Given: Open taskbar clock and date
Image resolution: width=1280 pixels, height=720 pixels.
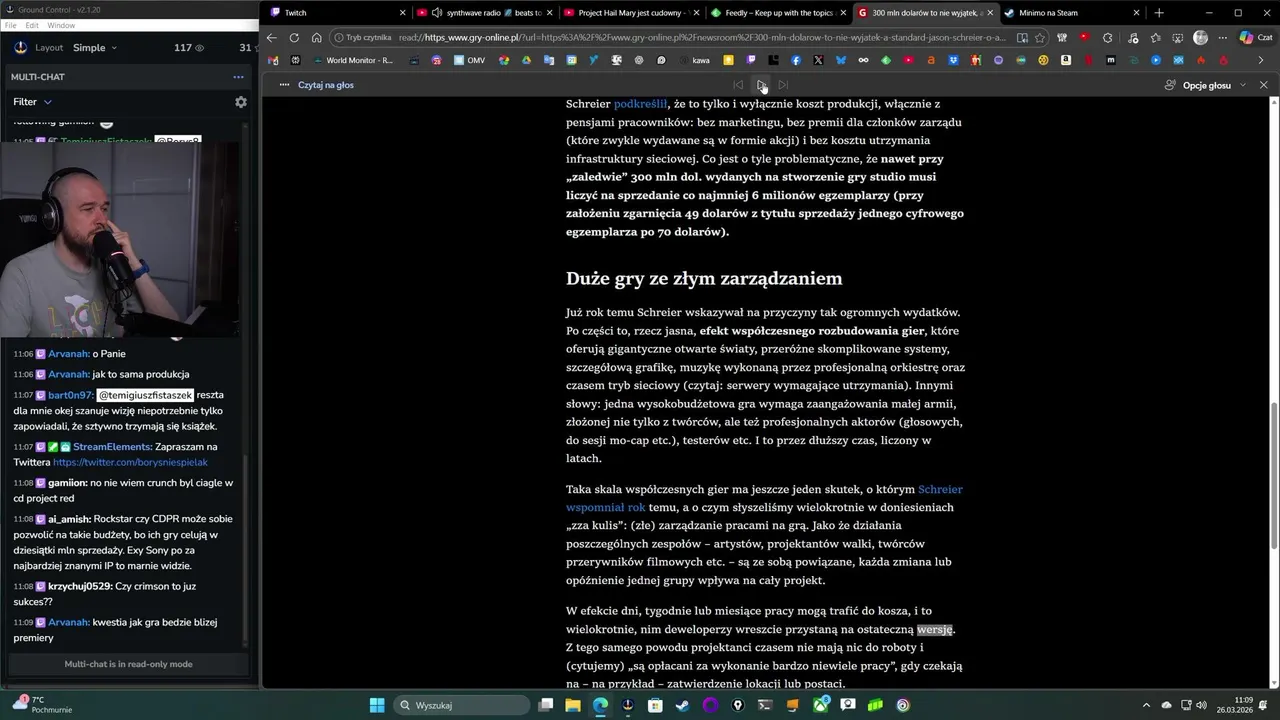Looking at the screenshot, I should (x=1234, y=705).
